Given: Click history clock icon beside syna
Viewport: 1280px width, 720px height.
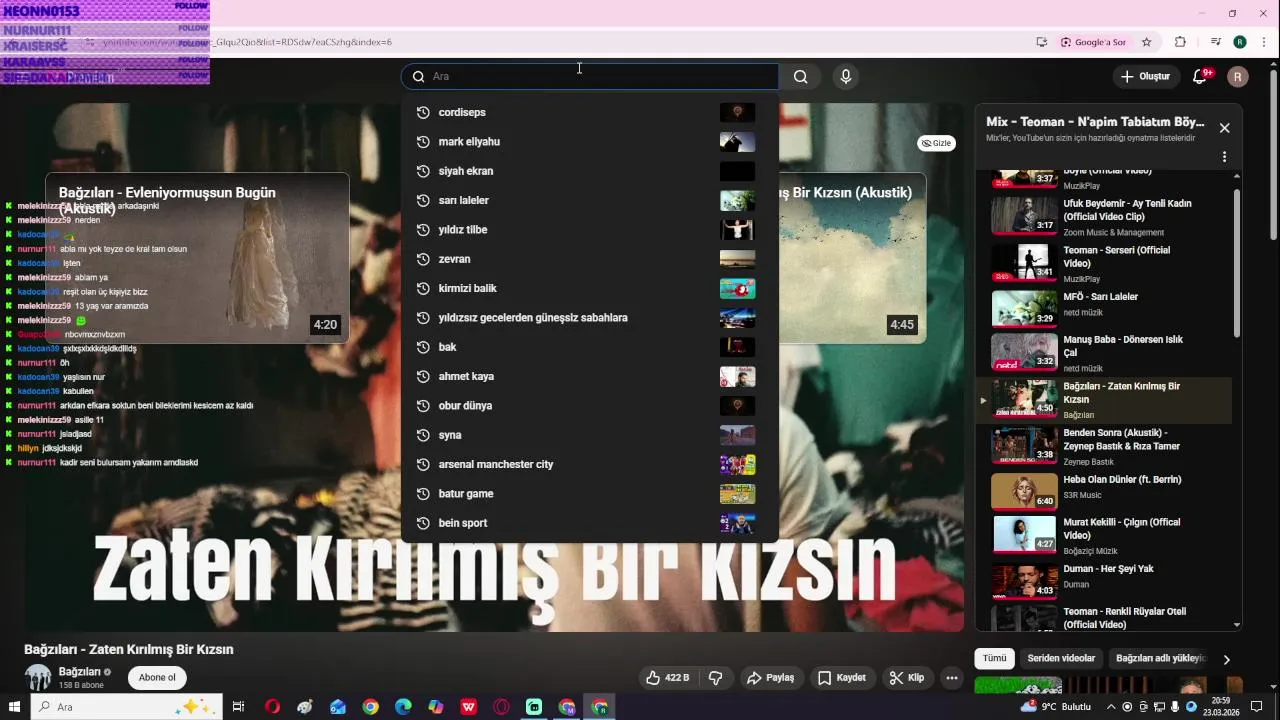Looking at the screenshot, I should 423,435.
